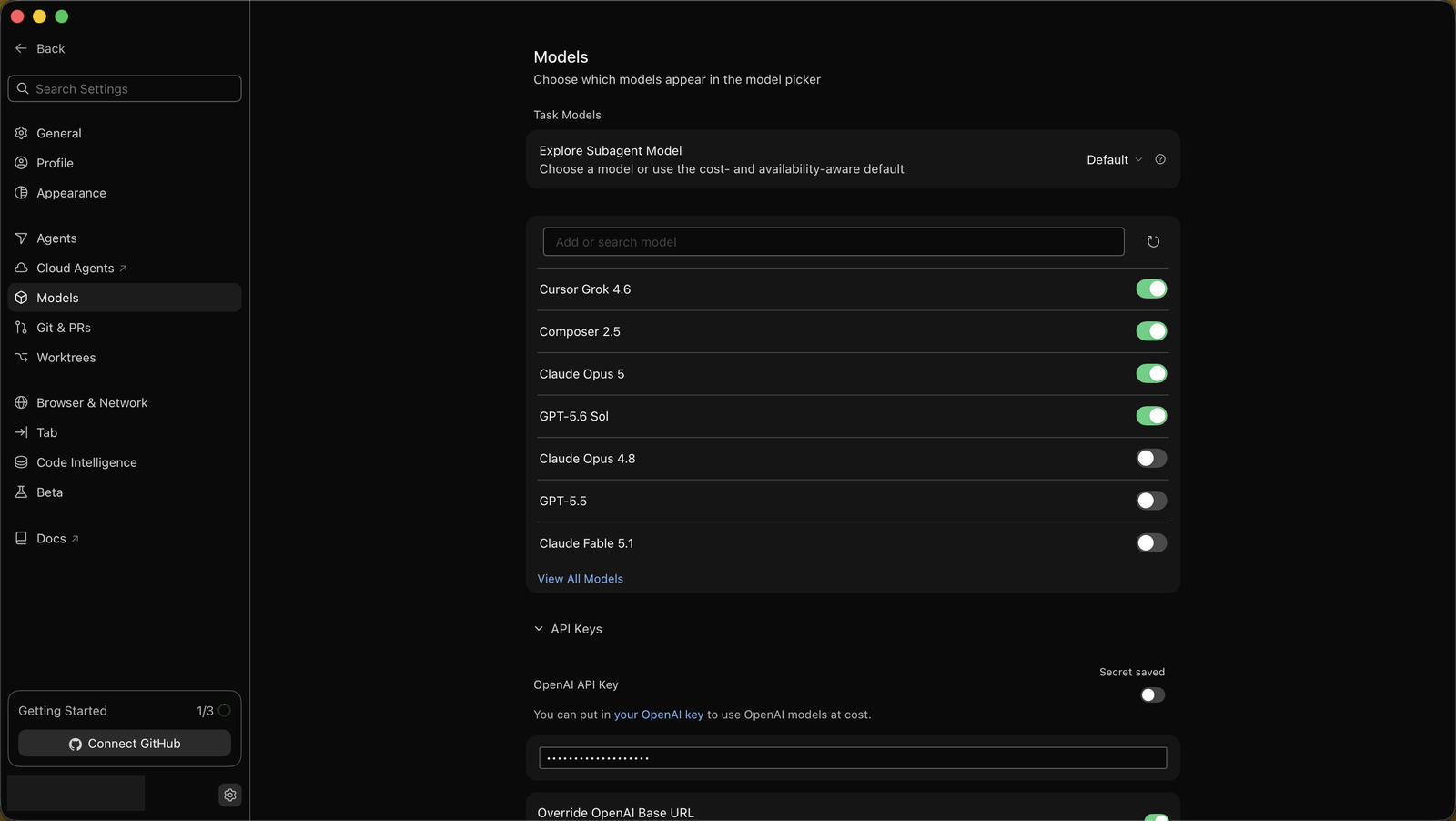Click the General gear icon in sidebar

[x=21, y=133]
